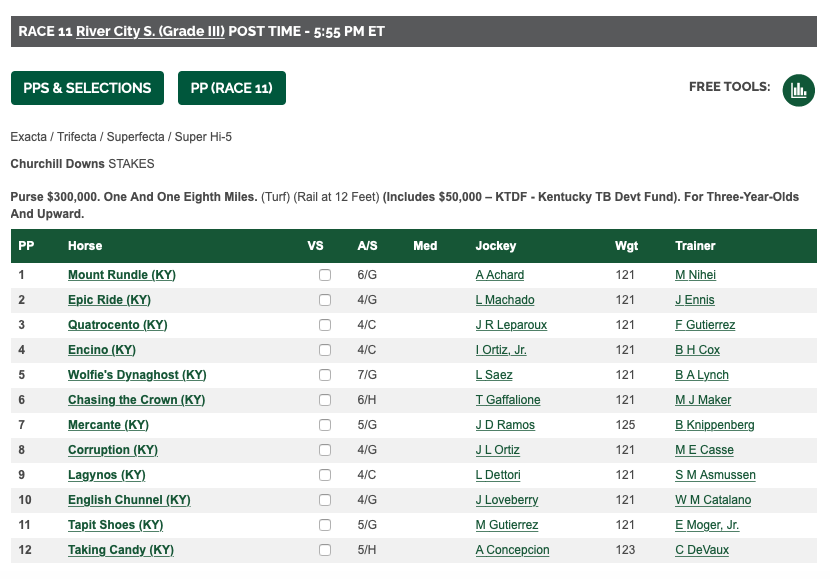The height and width of the screenshot is (579, 830).
Task: Open Chasing the Crown (KY) link
Action: (x=136, y=400)
